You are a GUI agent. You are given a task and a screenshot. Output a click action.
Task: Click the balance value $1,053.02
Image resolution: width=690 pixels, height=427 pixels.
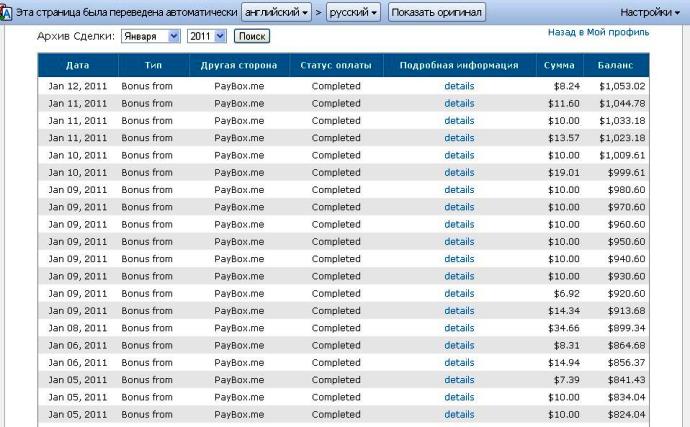622,86
